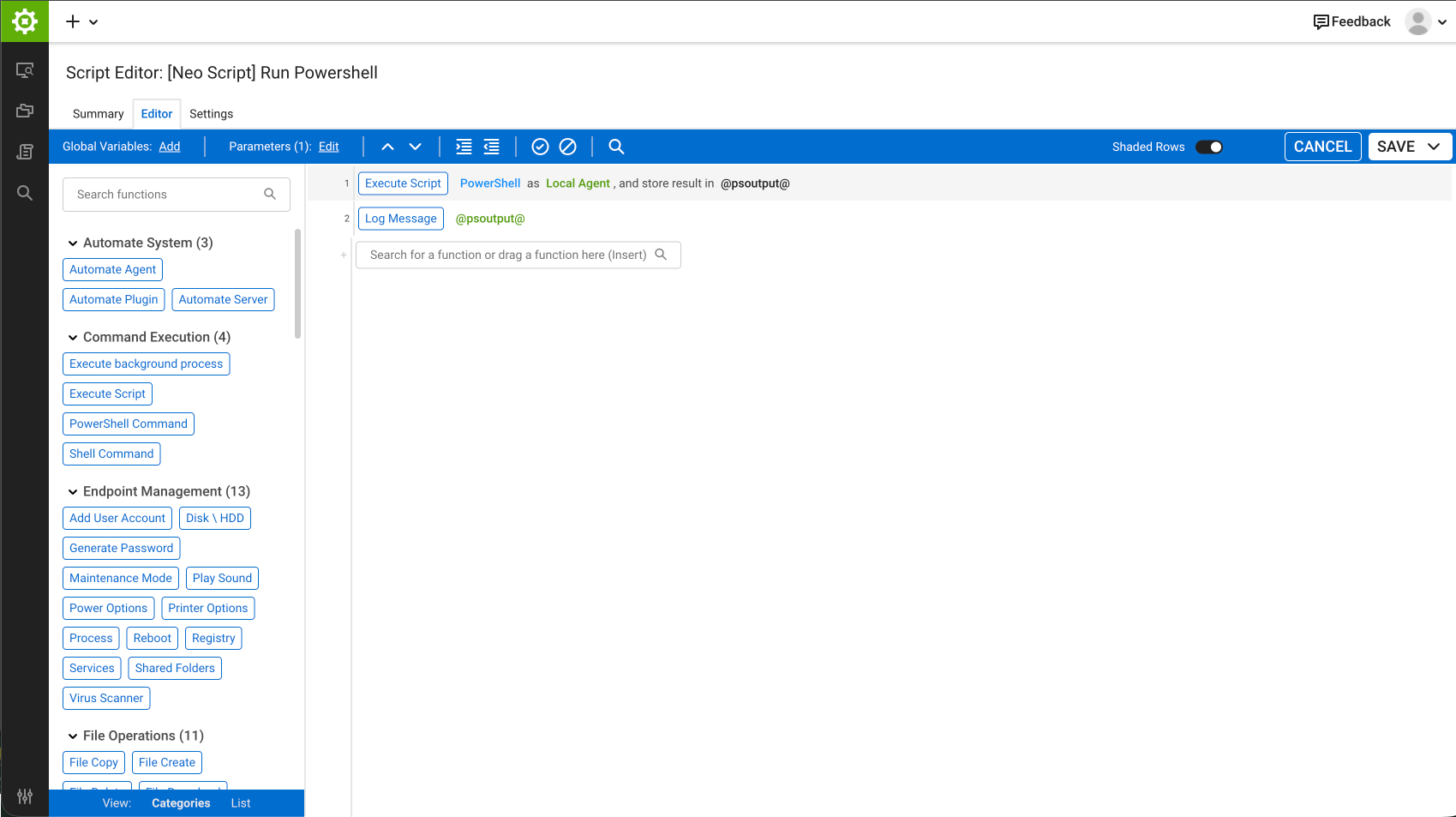The height and width of the screenshot is (817, 1456).
Task: Click Edit link for Parameters
Action: click(x=329, y=147)
